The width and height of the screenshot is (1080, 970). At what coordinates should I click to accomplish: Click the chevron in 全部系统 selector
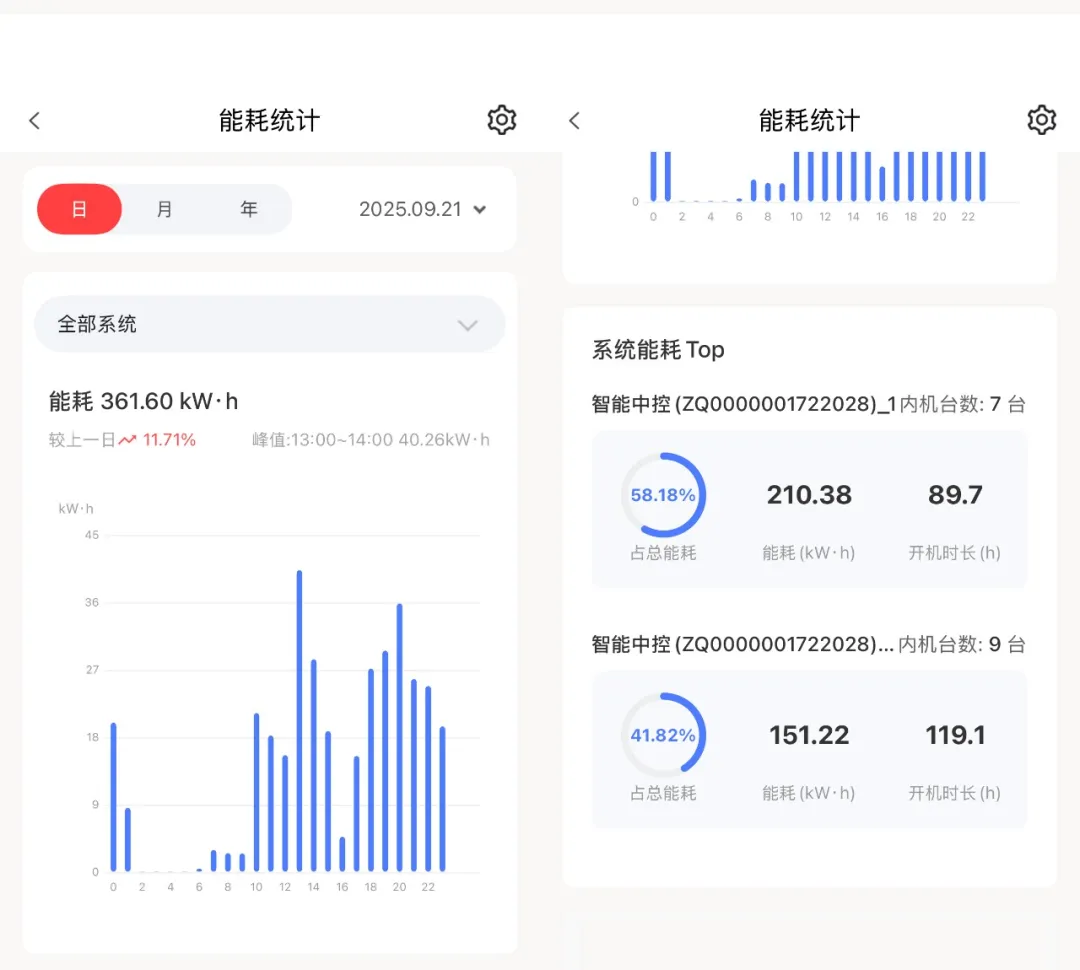467,325
